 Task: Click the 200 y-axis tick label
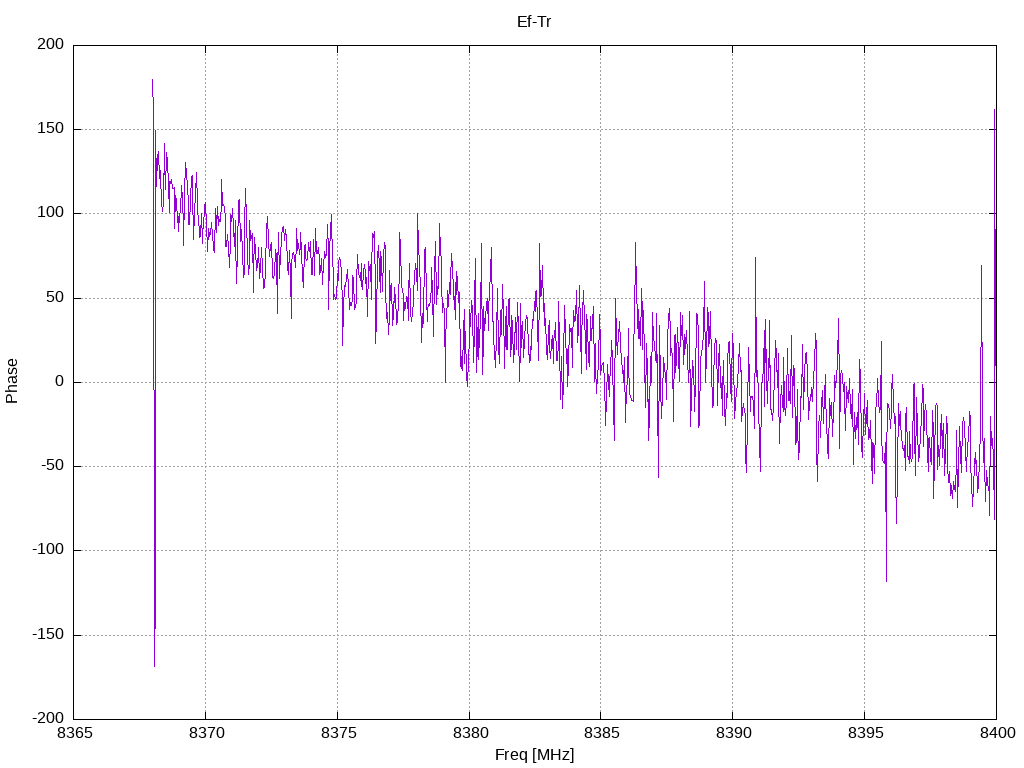[x=51, y=44]
